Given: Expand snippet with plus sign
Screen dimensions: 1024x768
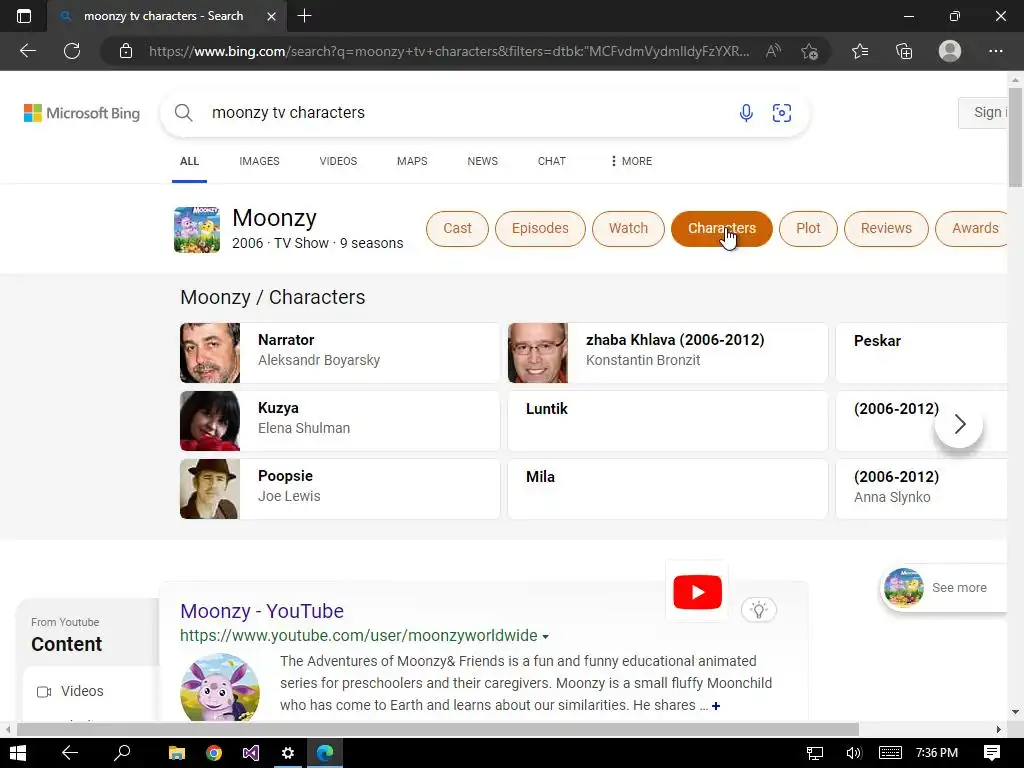Looking at the screenshot, I should [x=716, y=706].
